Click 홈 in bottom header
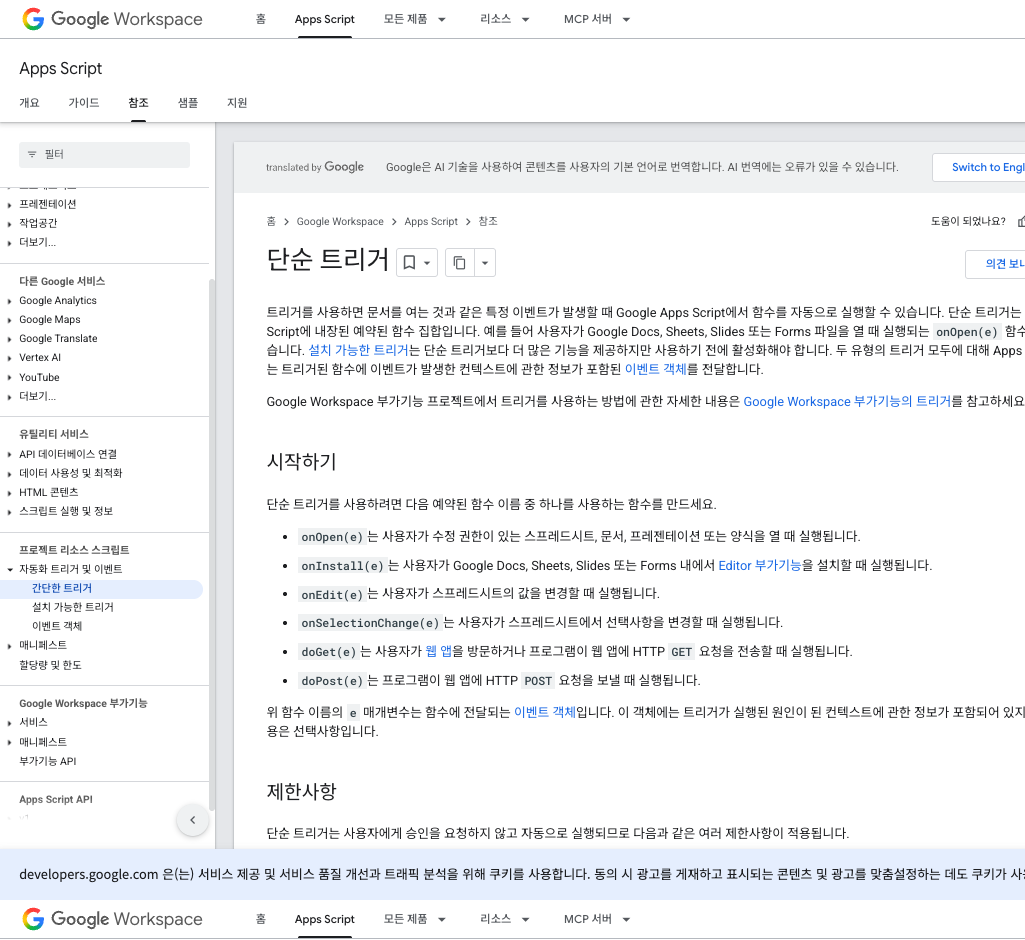Image resolution: width=1025 pixels, height=940 pixels. point(261,919)
